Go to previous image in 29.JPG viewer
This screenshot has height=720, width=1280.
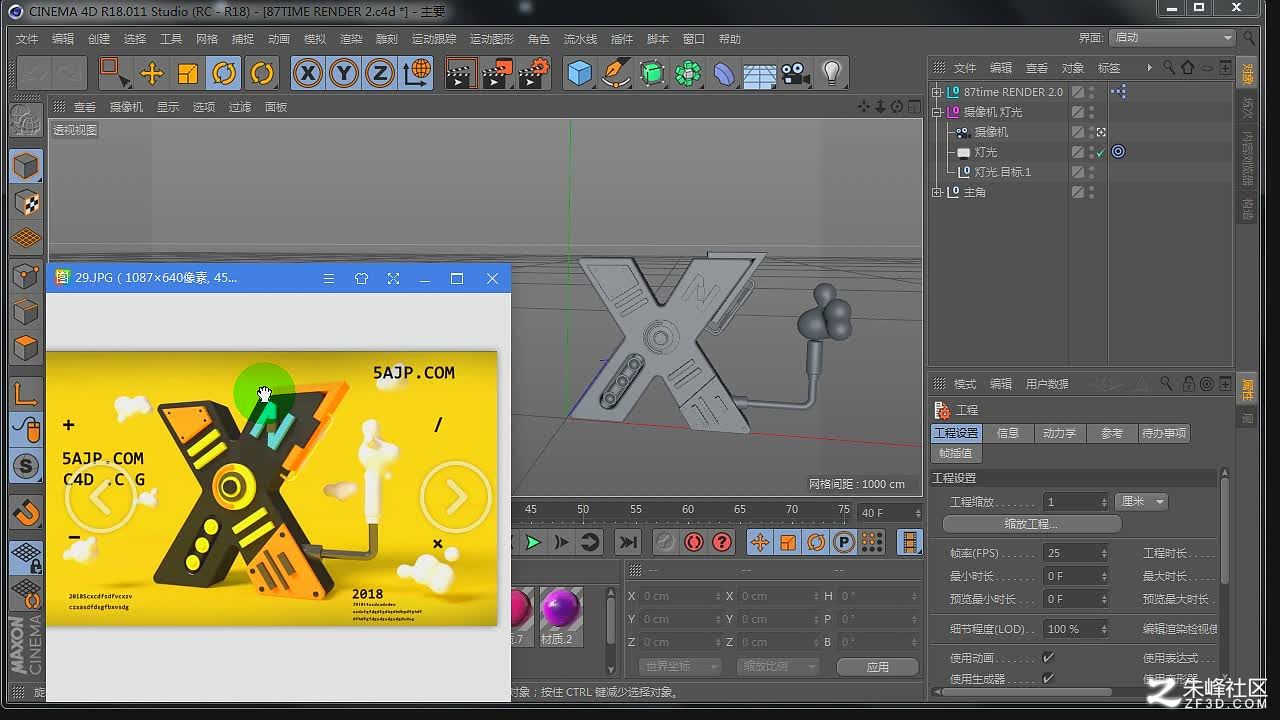(100, 496)
